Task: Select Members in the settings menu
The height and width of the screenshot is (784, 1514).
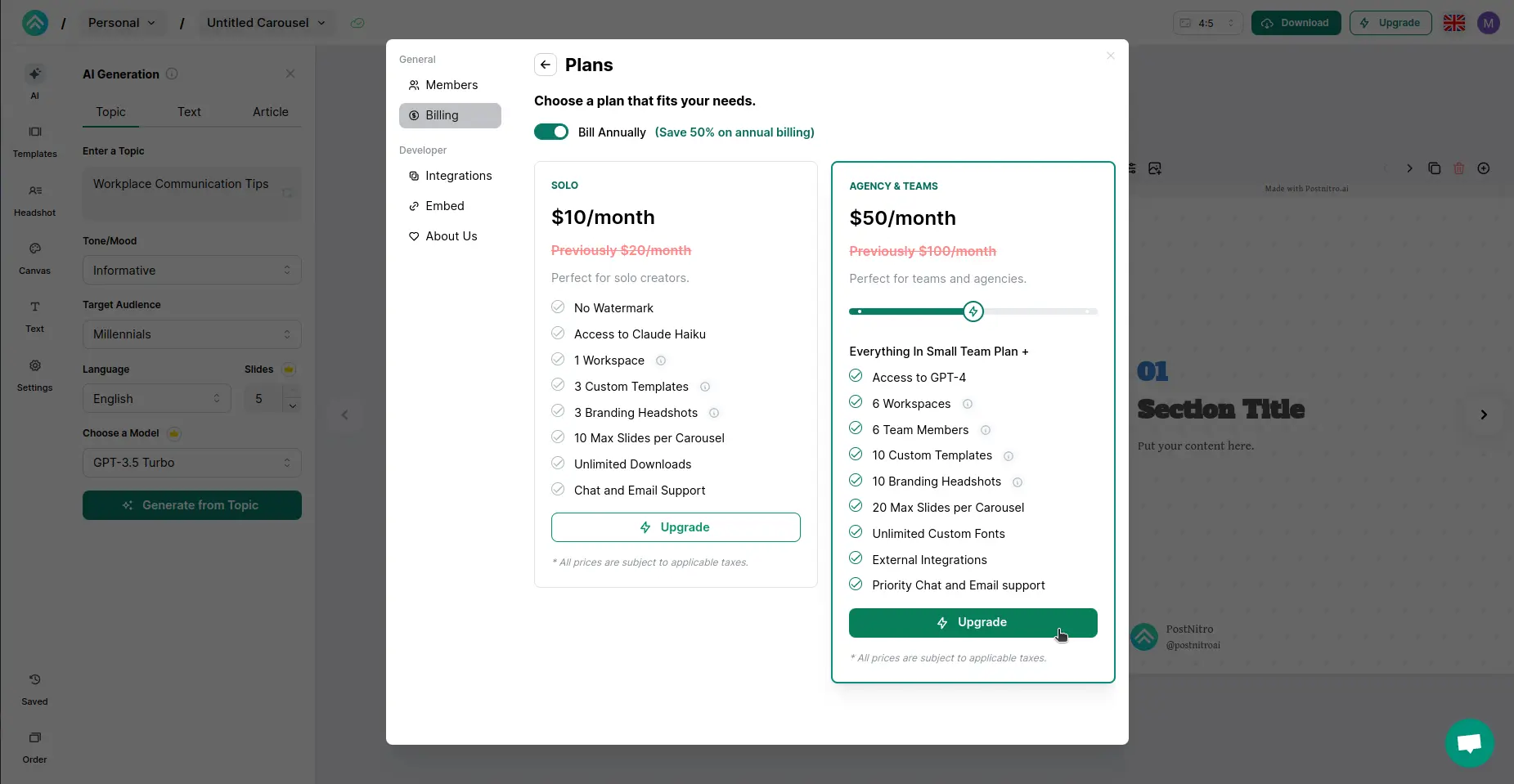Action: click(451, 85)
